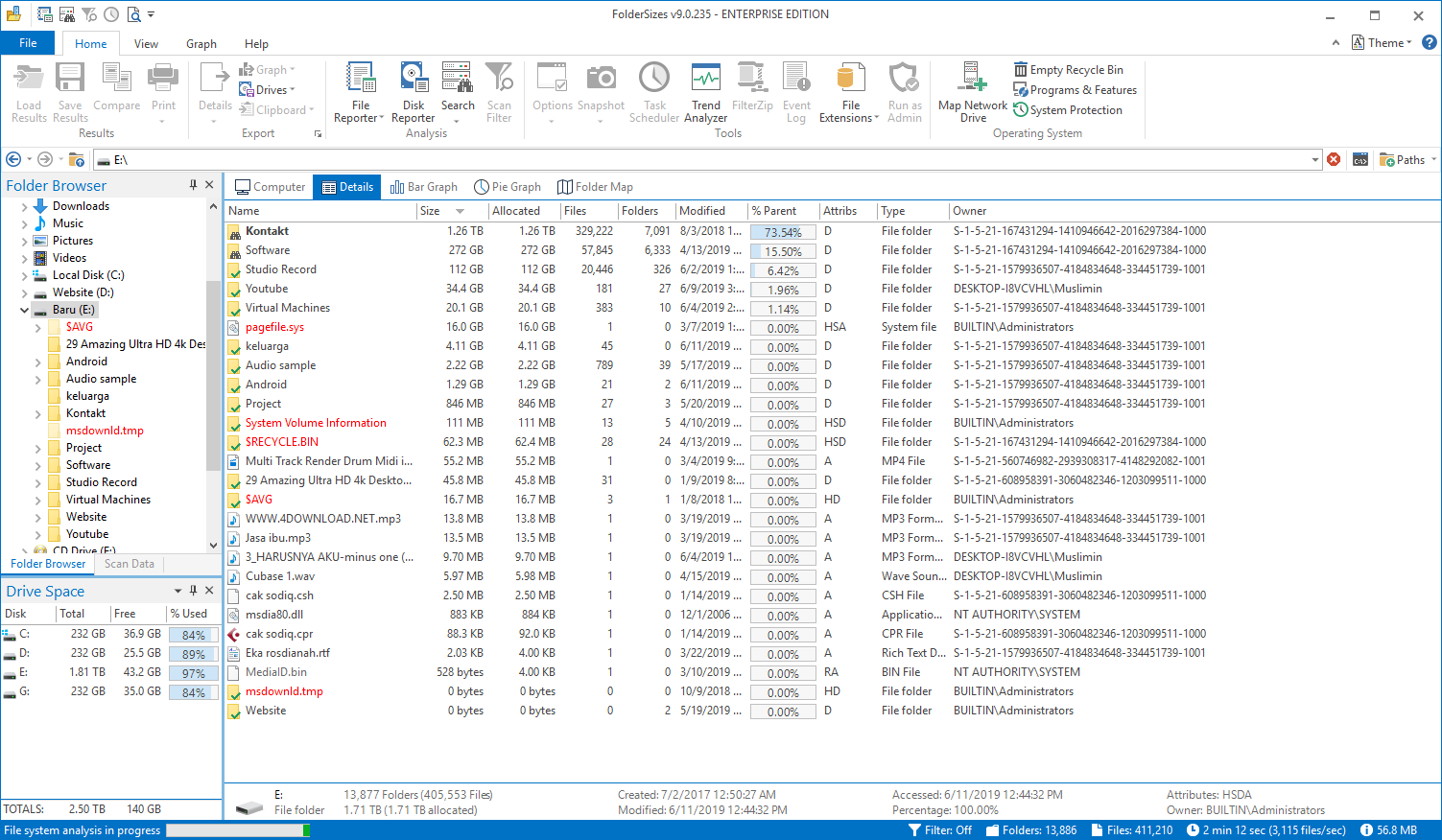Expand the Local Disk (C:) tree node
This screenshot has height=840, width=1442.
[25, 275]
